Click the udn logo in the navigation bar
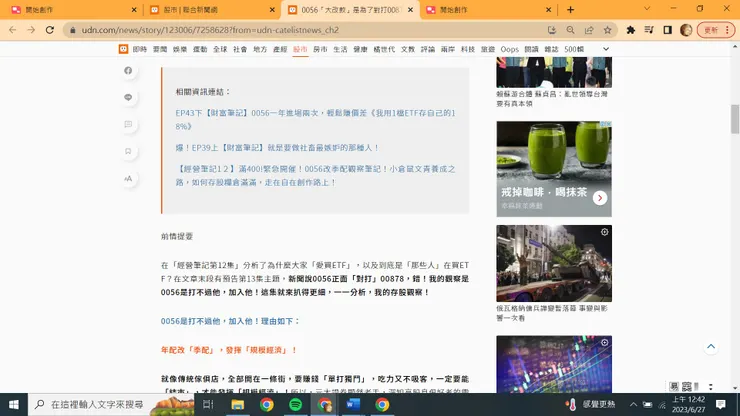Screen dimensions: 740x416 click(x=123, y=49)
